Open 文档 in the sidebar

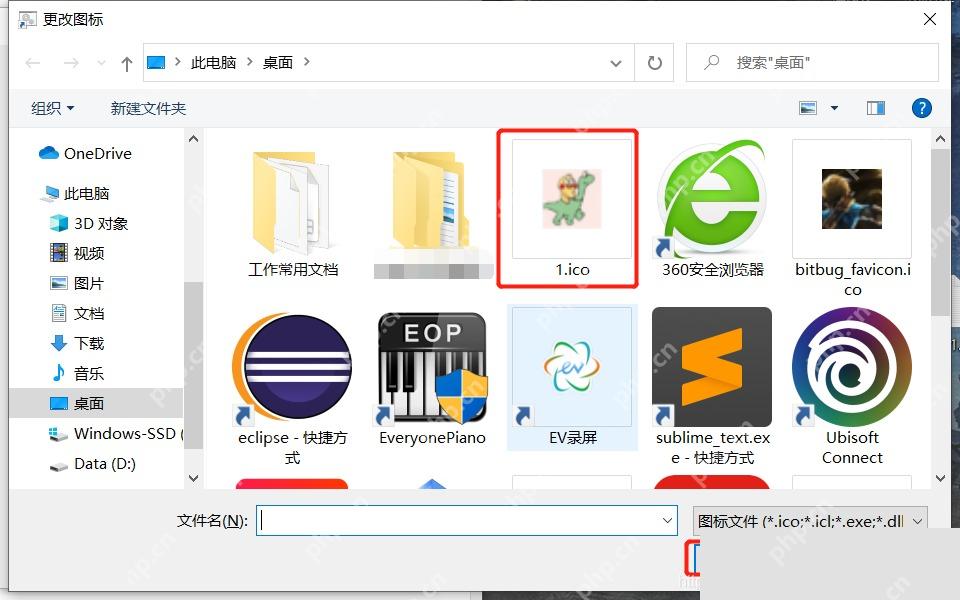(x=77, y=313)
